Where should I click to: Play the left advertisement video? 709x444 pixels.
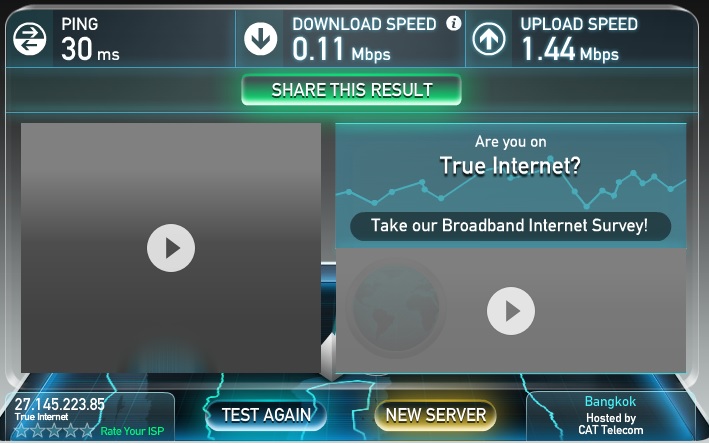click(171, 248)
